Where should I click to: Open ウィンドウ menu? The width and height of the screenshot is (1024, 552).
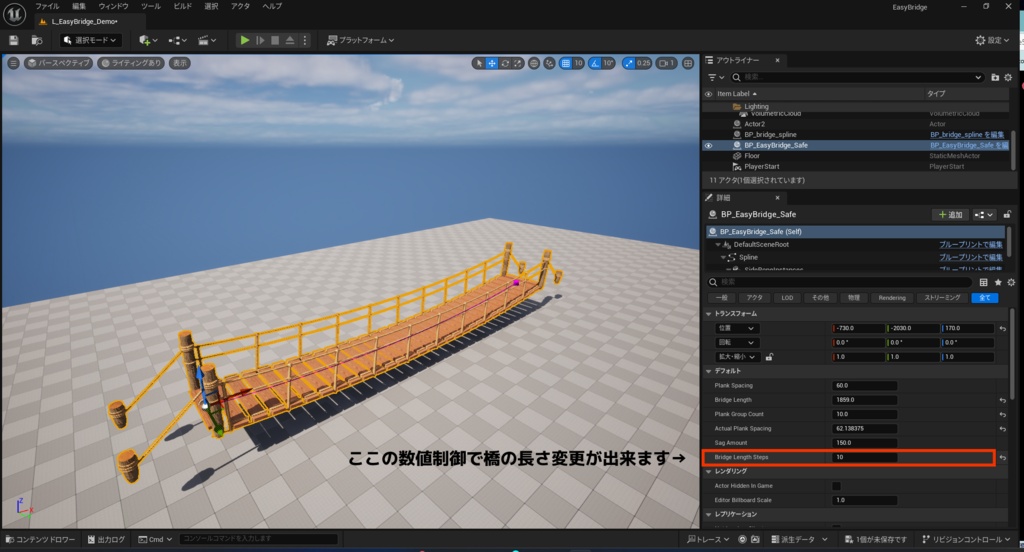coord(113,7)
